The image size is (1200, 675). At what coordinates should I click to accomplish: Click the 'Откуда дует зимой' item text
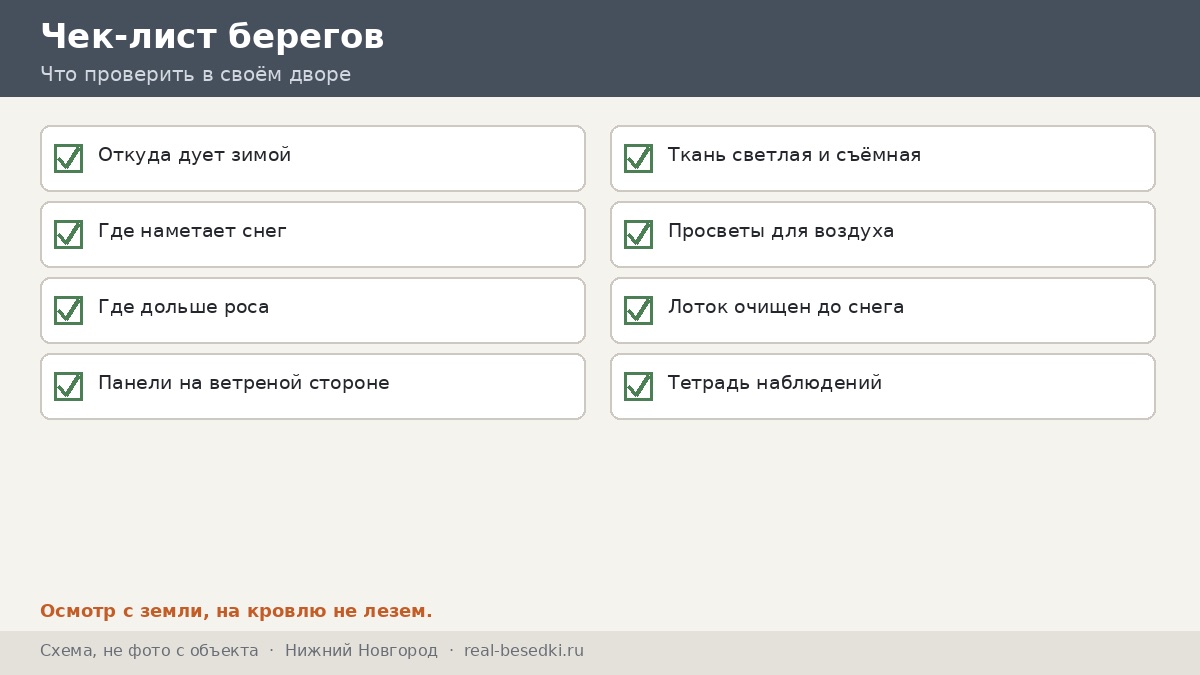pos(194,156)
